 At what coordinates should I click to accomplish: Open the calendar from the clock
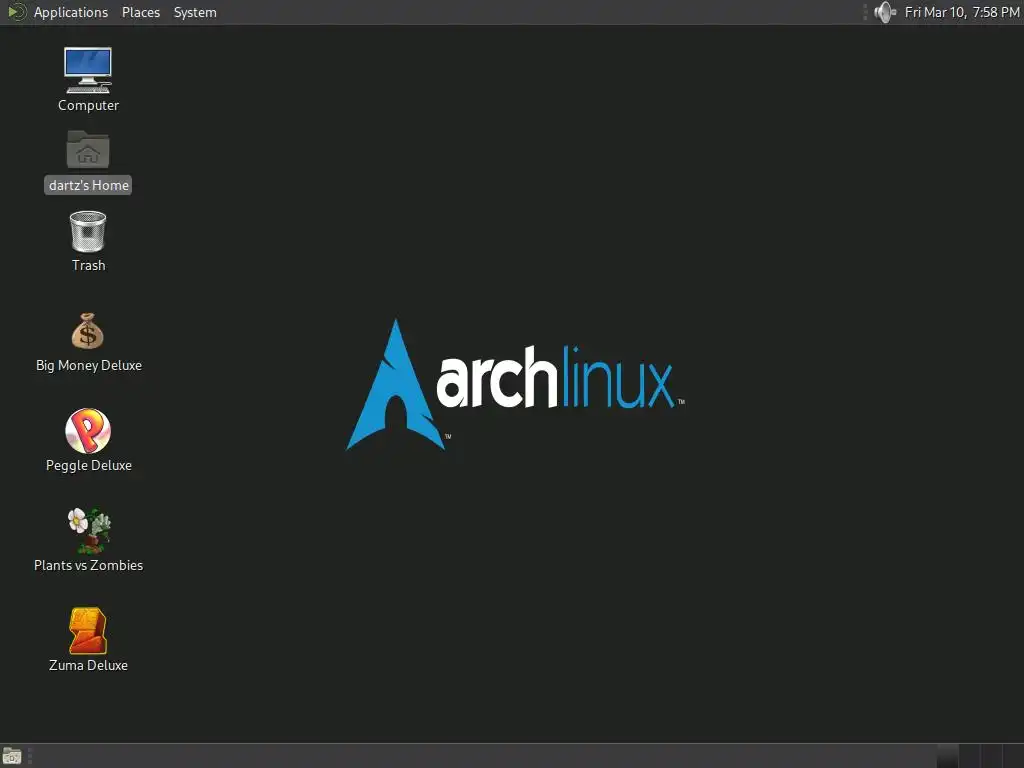tap(962, 12)
